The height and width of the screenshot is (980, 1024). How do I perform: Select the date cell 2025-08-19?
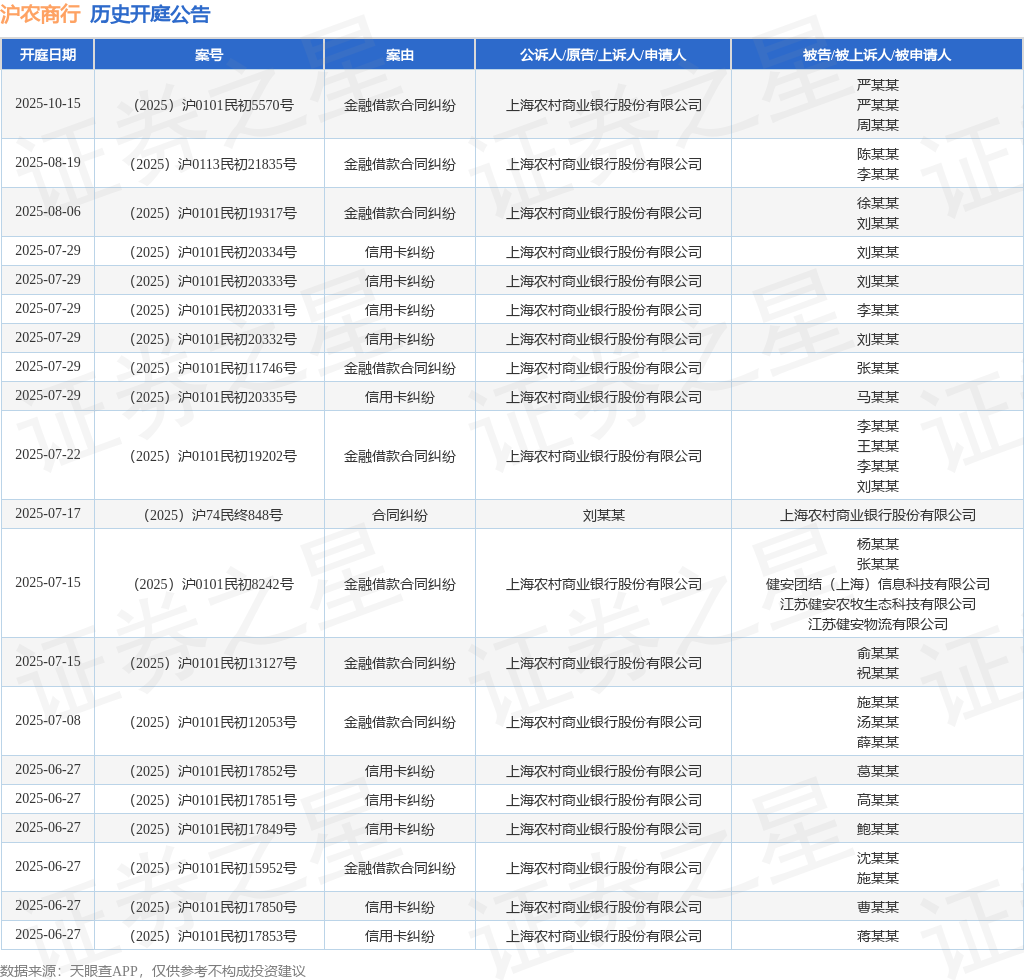48,163
